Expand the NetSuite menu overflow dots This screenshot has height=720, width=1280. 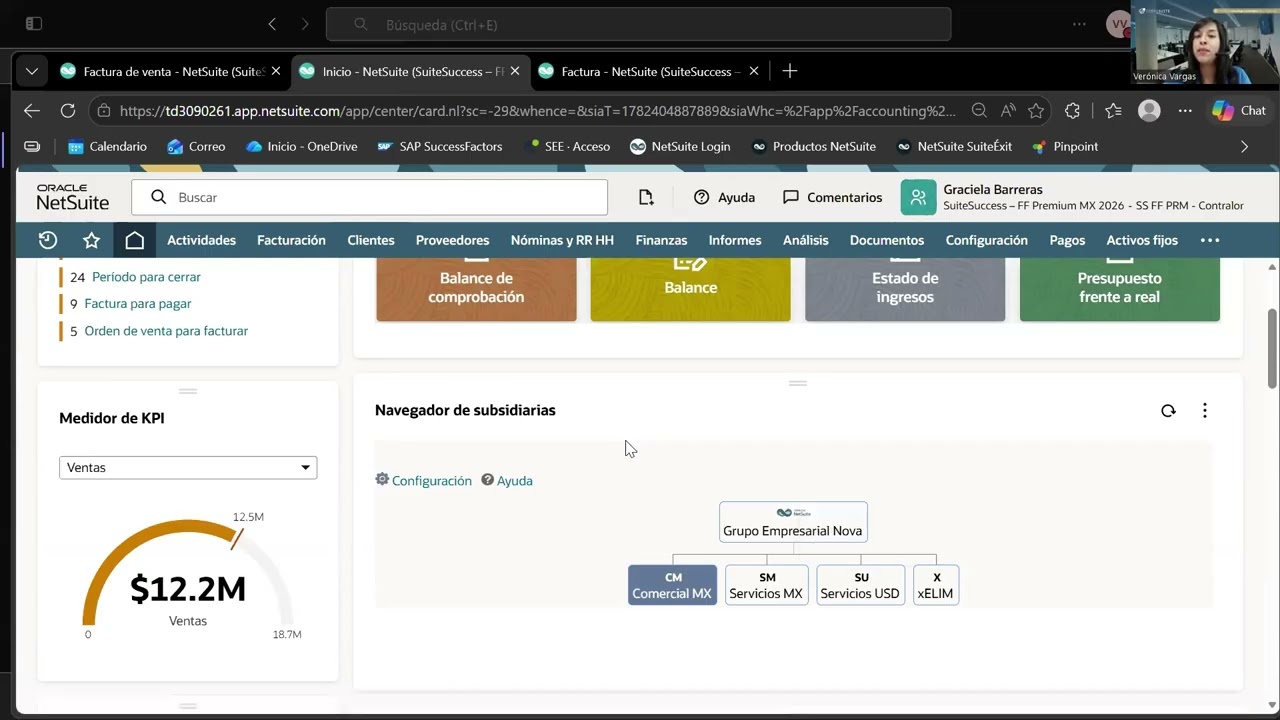click(1210, 240)
